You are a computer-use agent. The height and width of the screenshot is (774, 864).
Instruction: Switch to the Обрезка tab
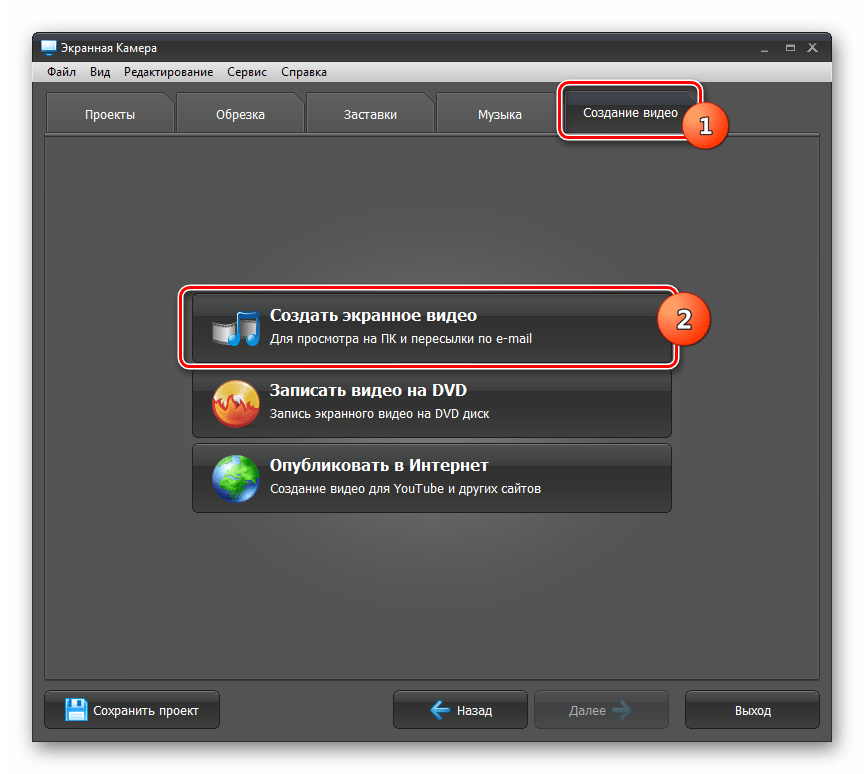(x=240, y=114)
